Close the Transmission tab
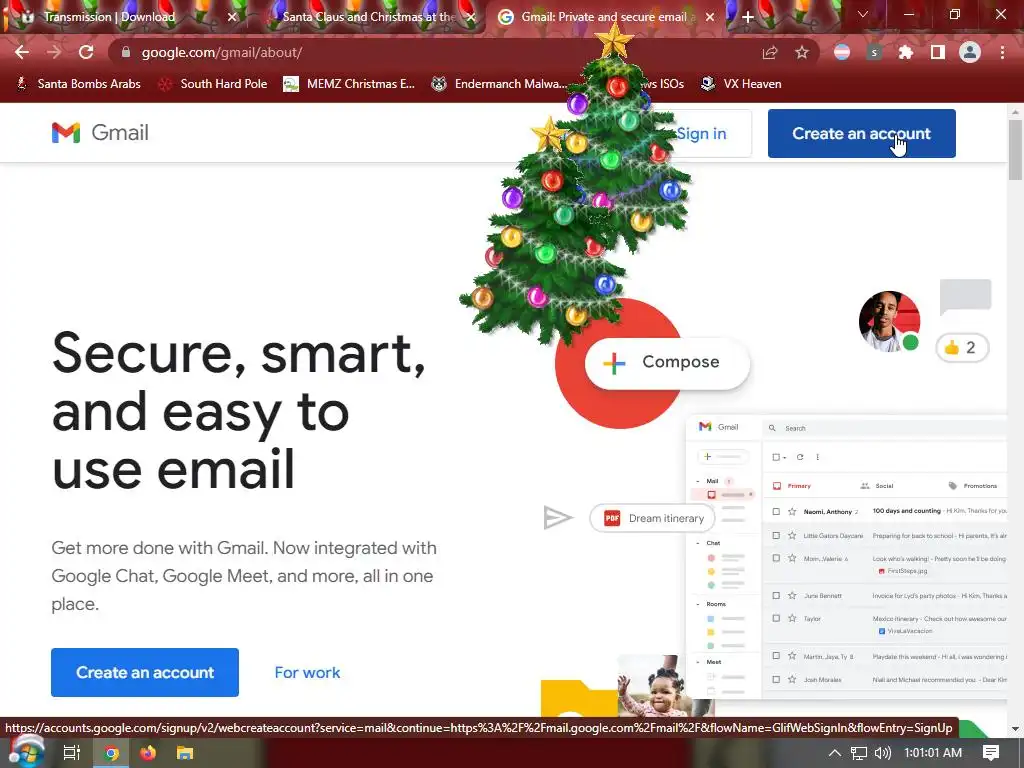 coord(232,17)
